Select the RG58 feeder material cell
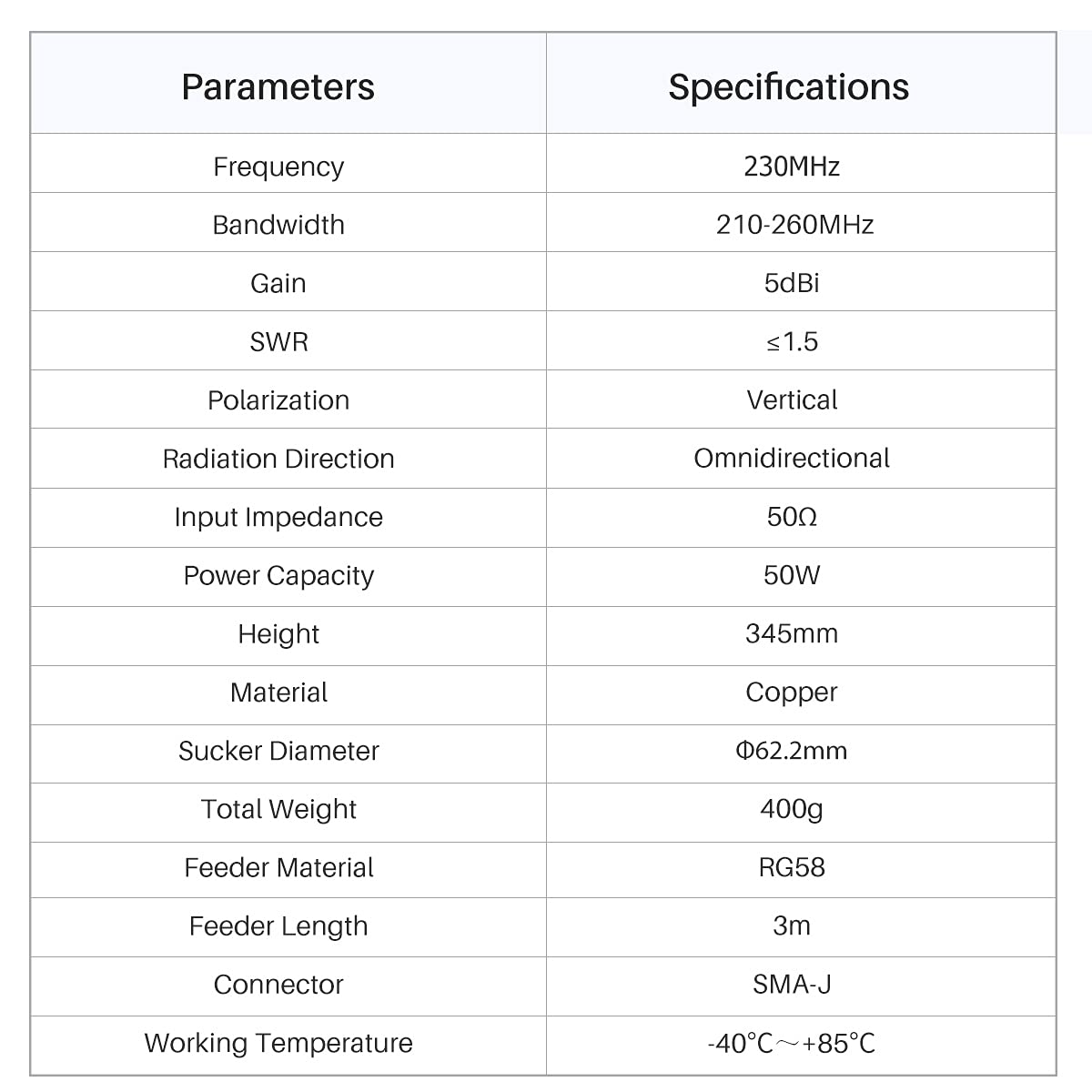 pos(792,867)
